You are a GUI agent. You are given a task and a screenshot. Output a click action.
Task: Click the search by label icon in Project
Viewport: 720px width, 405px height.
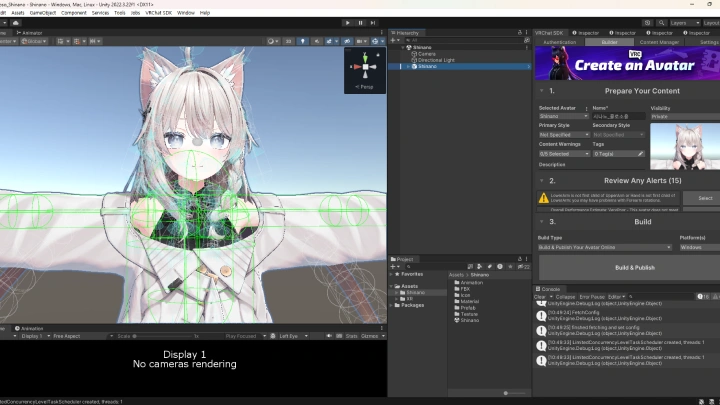tap(489, 267)
